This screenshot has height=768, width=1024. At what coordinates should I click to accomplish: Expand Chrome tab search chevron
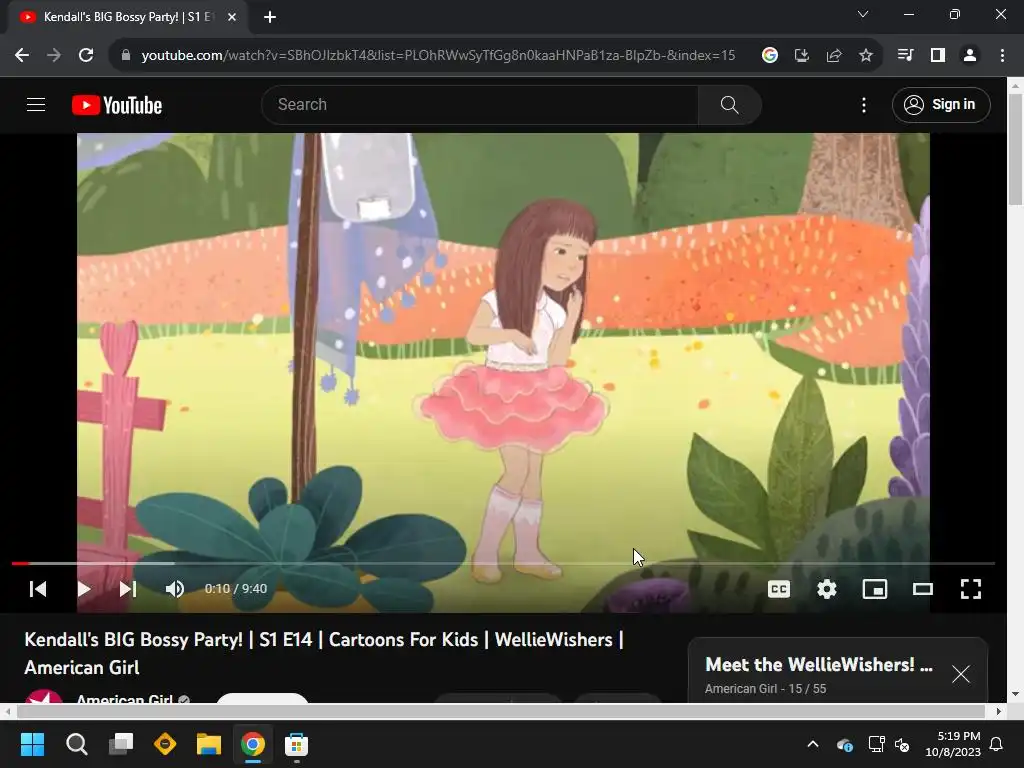tap(863, 14)
